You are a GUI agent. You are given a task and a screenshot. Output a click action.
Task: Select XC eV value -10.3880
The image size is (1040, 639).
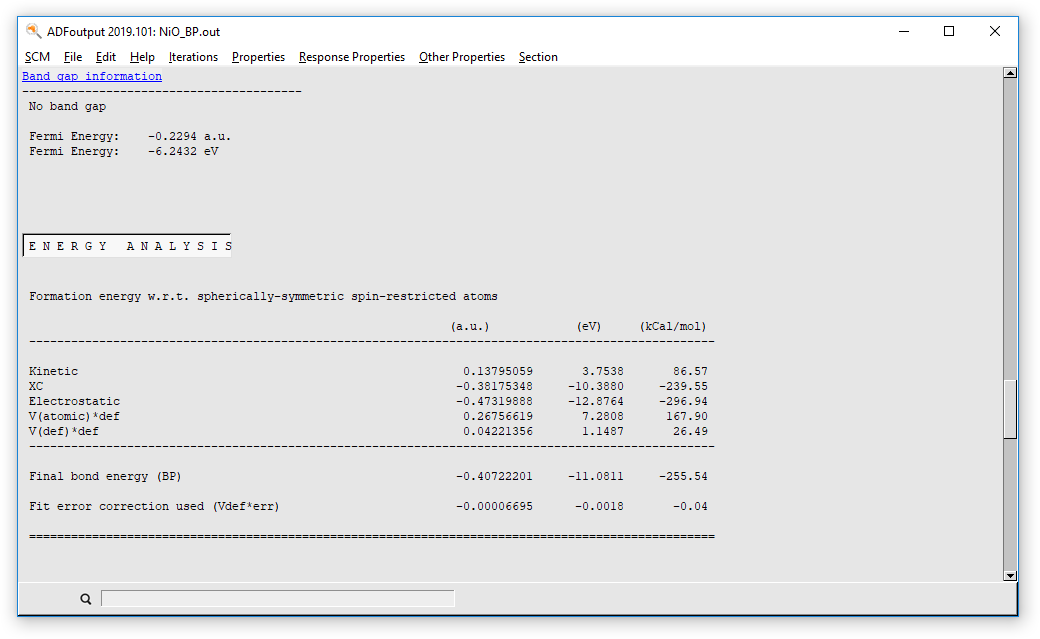(x=596, y=386)
